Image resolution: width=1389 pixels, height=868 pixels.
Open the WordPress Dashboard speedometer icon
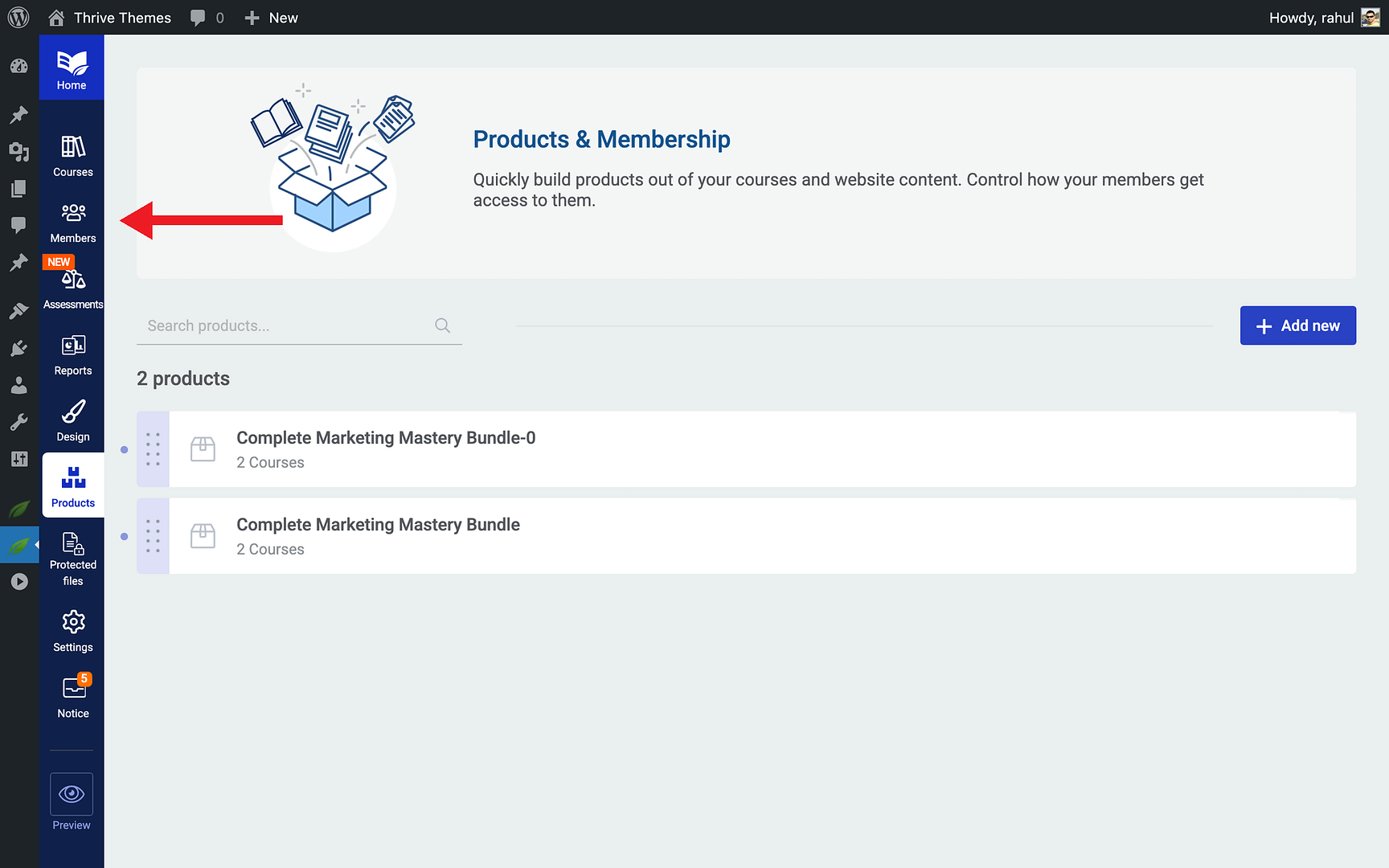18,67
